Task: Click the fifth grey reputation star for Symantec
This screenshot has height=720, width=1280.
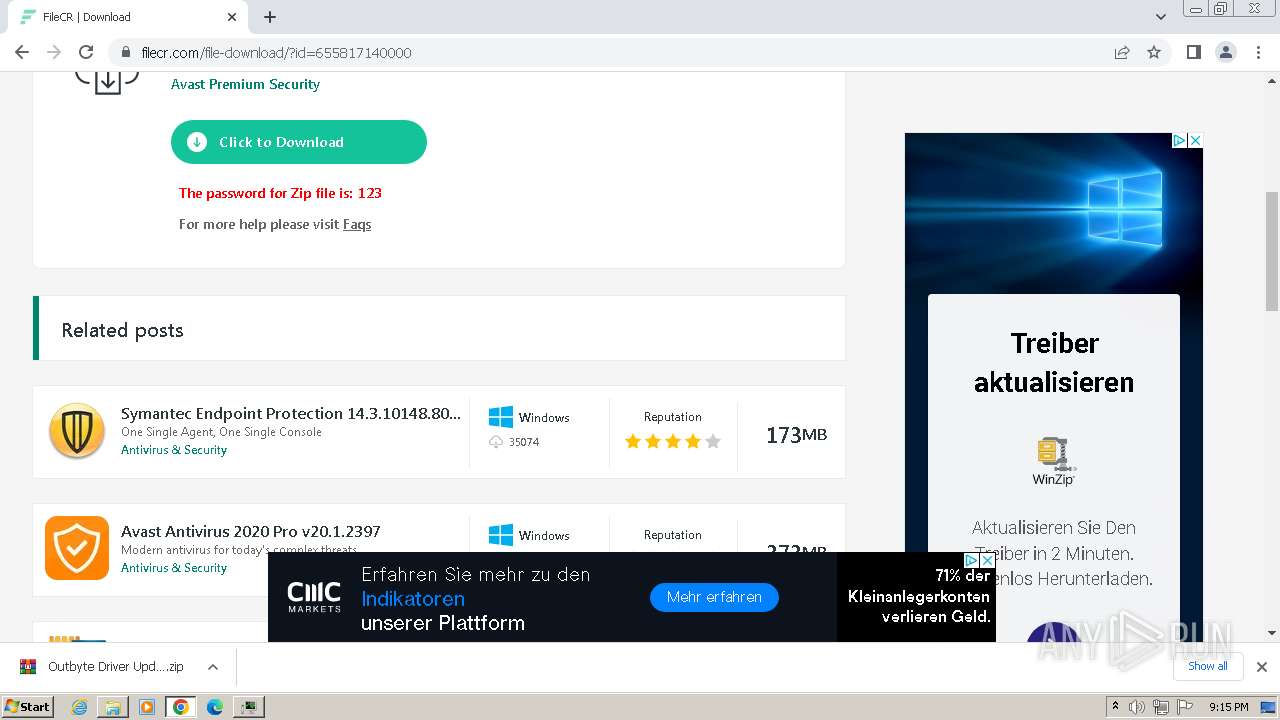Action: tap(713, 441)
